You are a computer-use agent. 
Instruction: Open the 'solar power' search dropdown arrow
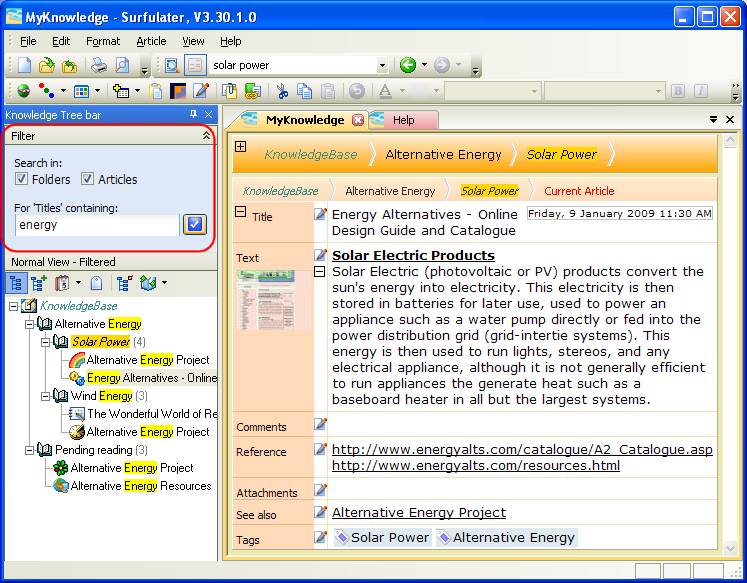[382, 65]
